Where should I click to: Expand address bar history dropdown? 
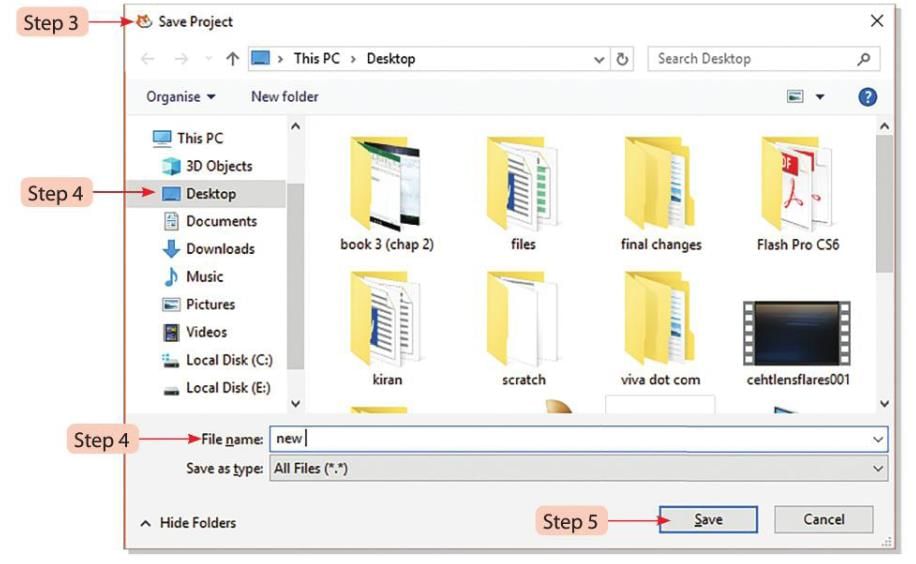click(599, 59)
